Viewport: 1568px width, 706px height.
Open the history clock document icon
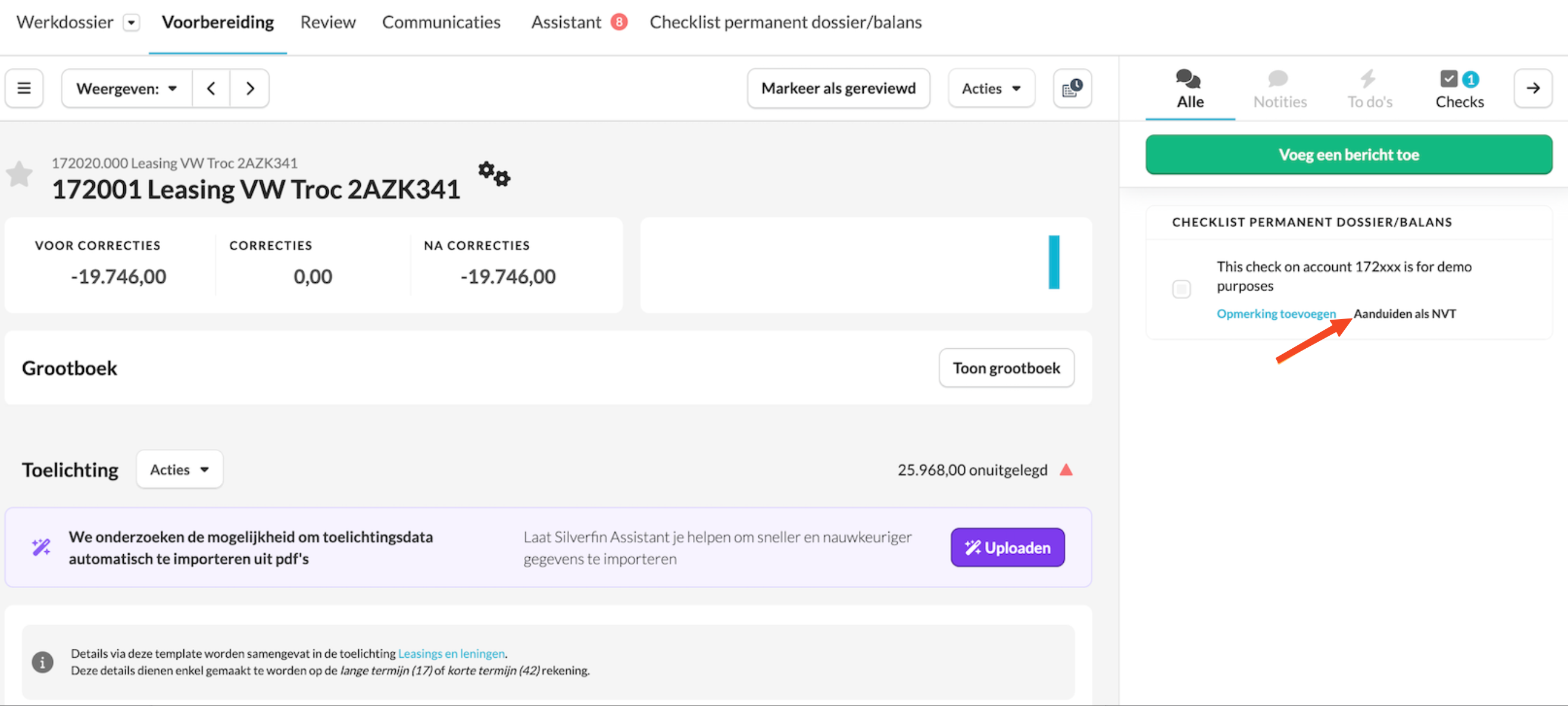1072,88
